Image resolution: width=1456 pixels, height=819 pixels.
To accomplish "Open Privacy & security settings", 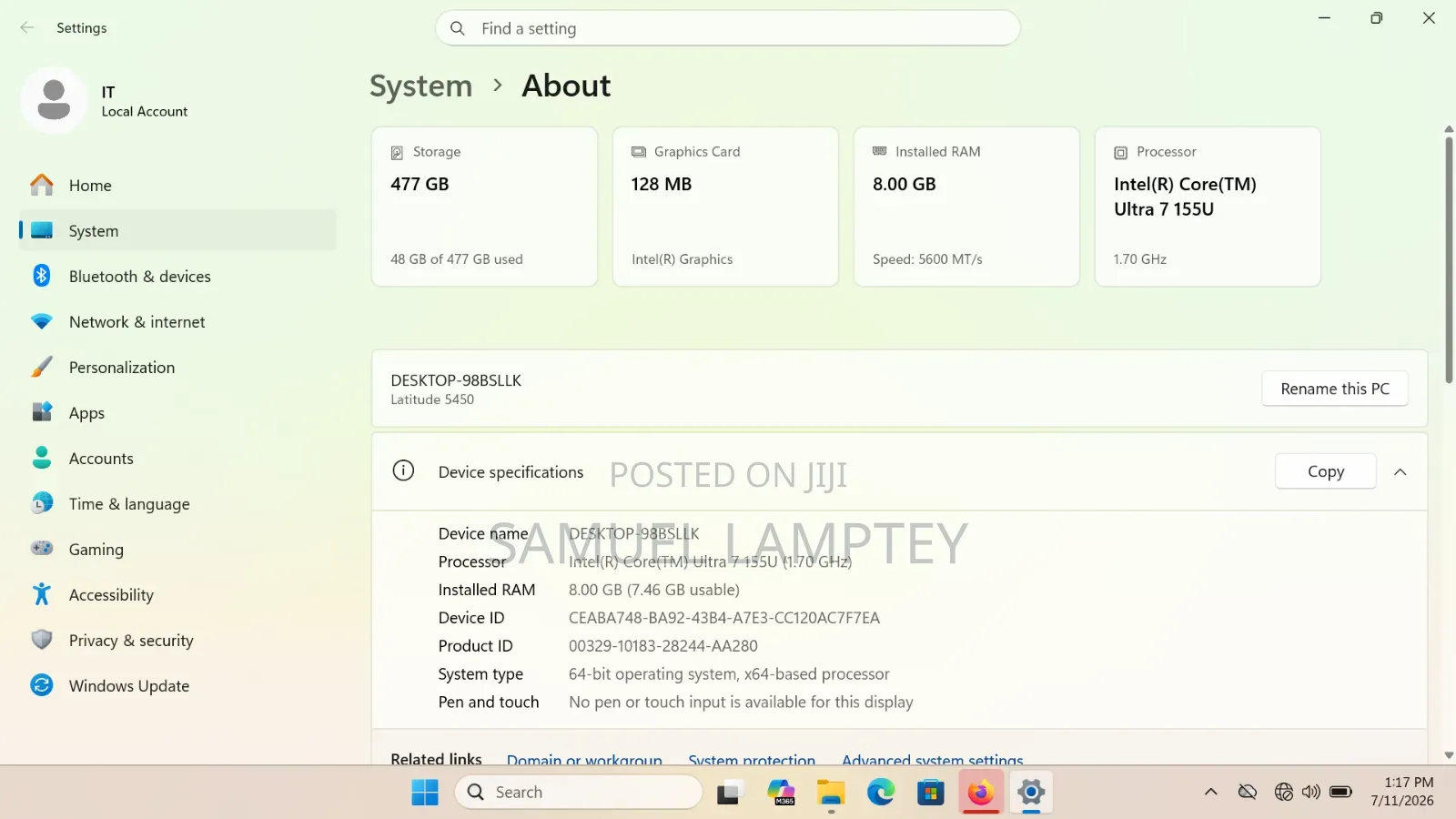I will 177,641.
